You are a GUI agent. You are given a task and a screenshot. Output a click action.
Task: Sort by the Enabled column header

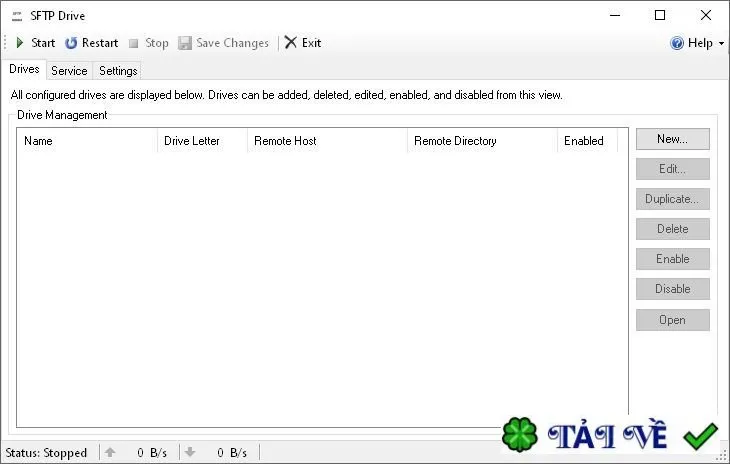(x=588, y=141)
